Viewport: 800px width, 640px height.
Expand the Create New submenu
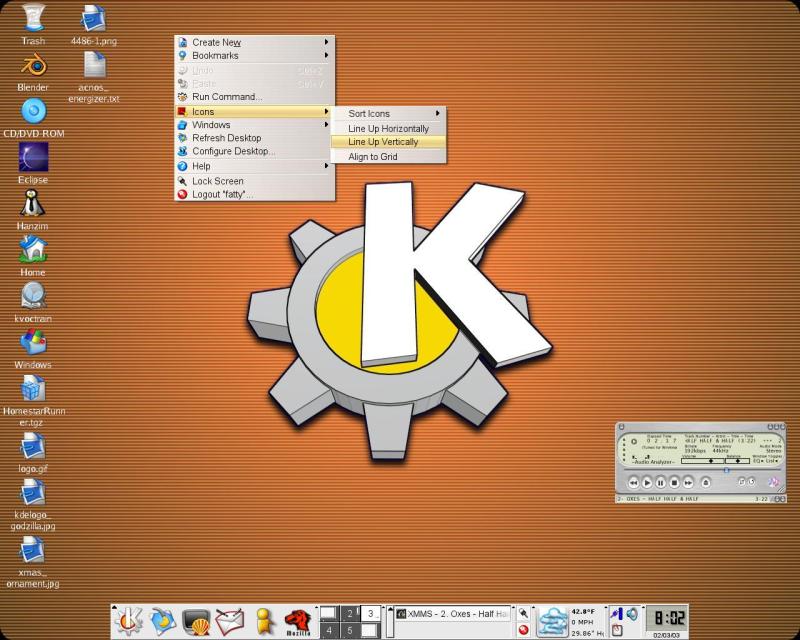tap(255, 42)
